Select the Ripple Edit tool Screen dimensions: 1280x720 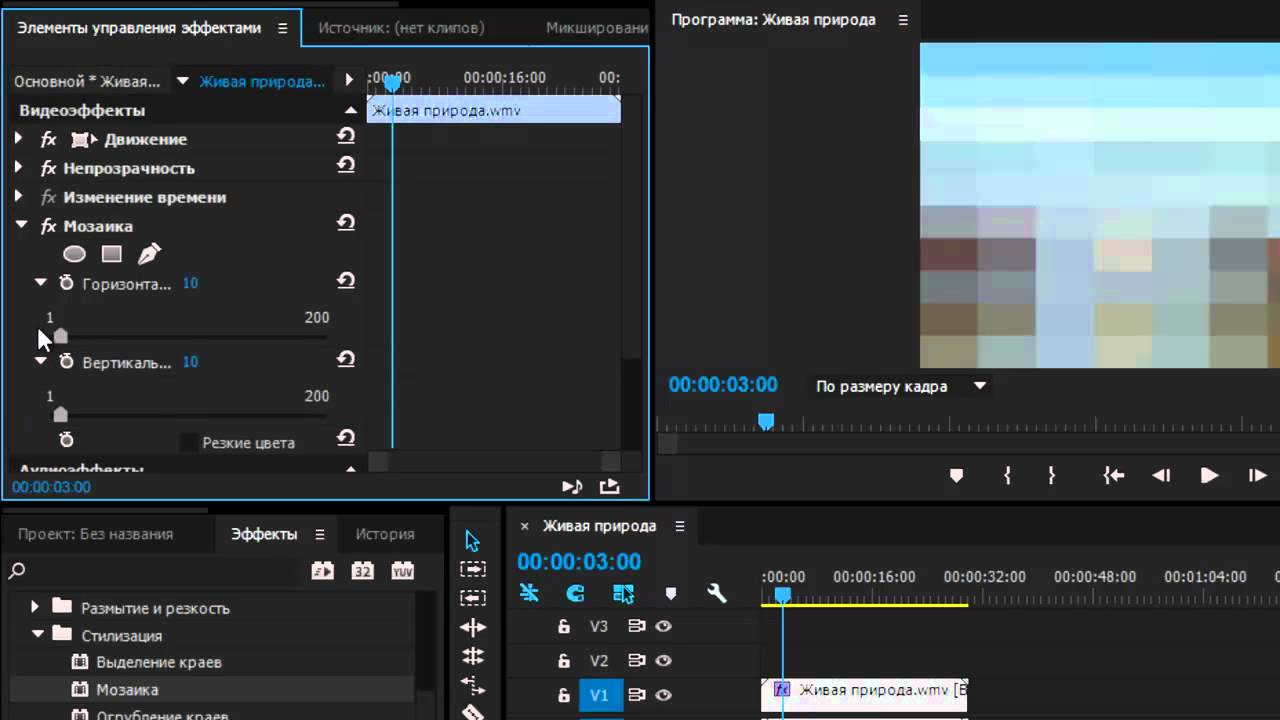point(472,627)
